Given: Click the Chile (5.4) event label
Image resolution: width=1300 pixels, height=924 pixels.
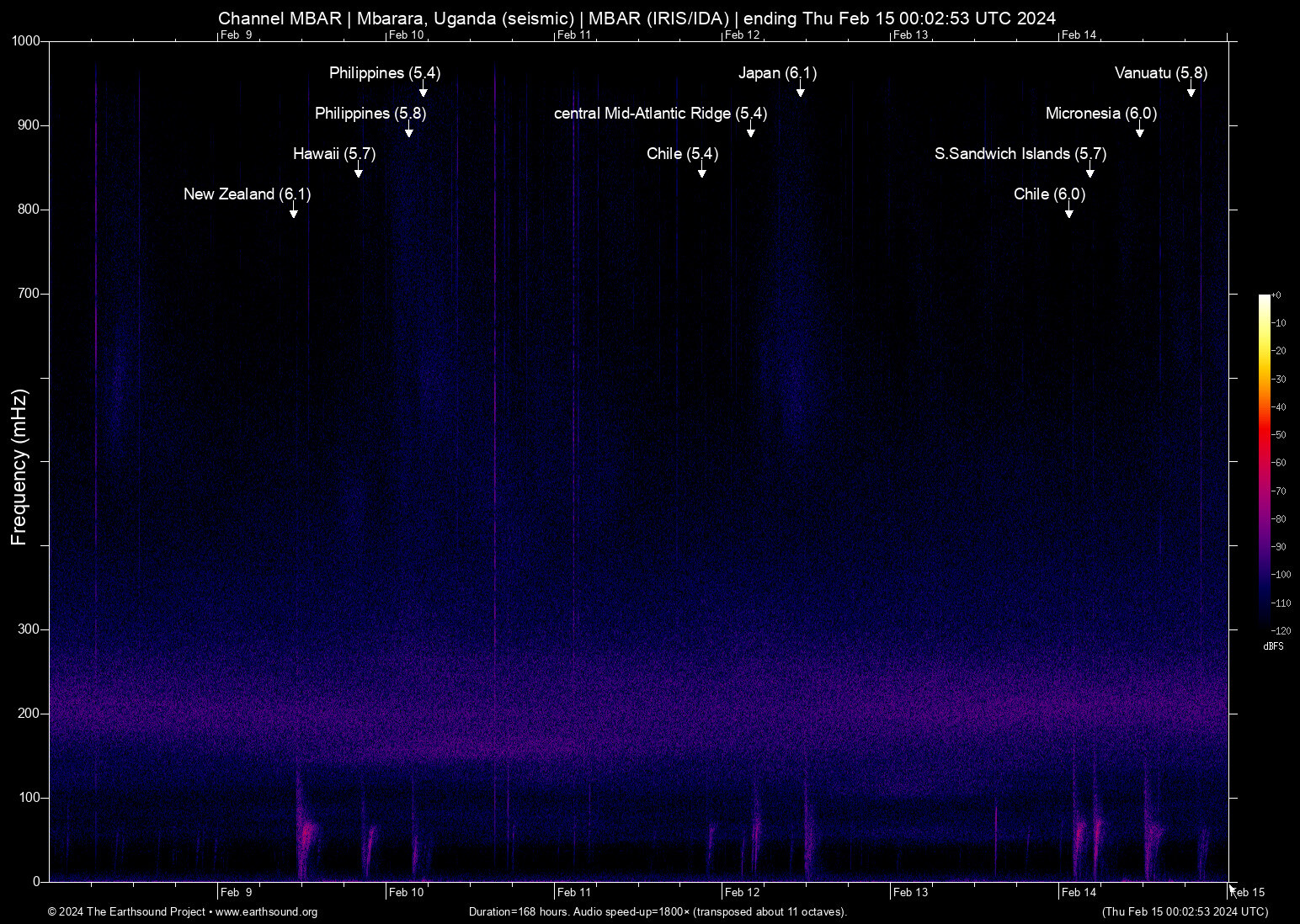Looking at the screenshot, I should tap(681, 154).
